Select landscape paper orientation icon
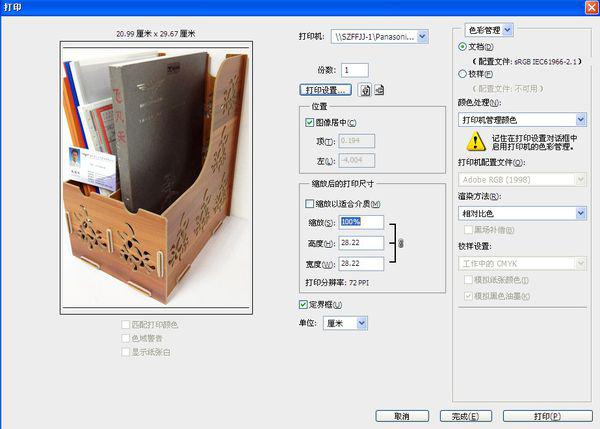Screen dimensions: 600x429 coord(379,90)
